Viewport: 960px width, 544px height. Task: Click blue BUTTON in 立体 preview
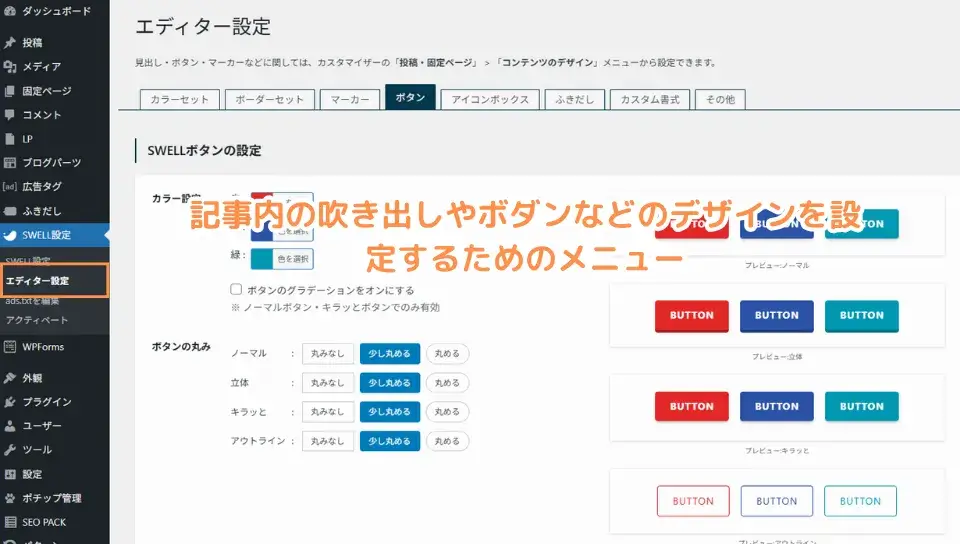point(776,316)
